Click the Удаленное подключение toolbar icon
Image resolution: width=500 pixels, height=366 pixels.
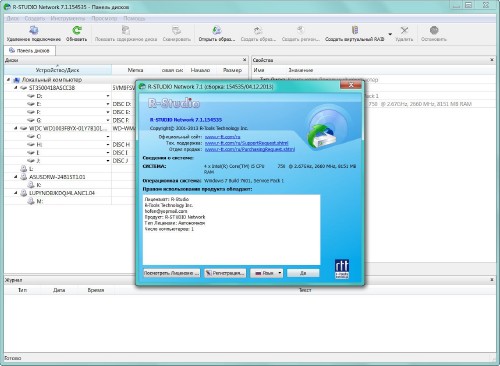coord(33,30)
